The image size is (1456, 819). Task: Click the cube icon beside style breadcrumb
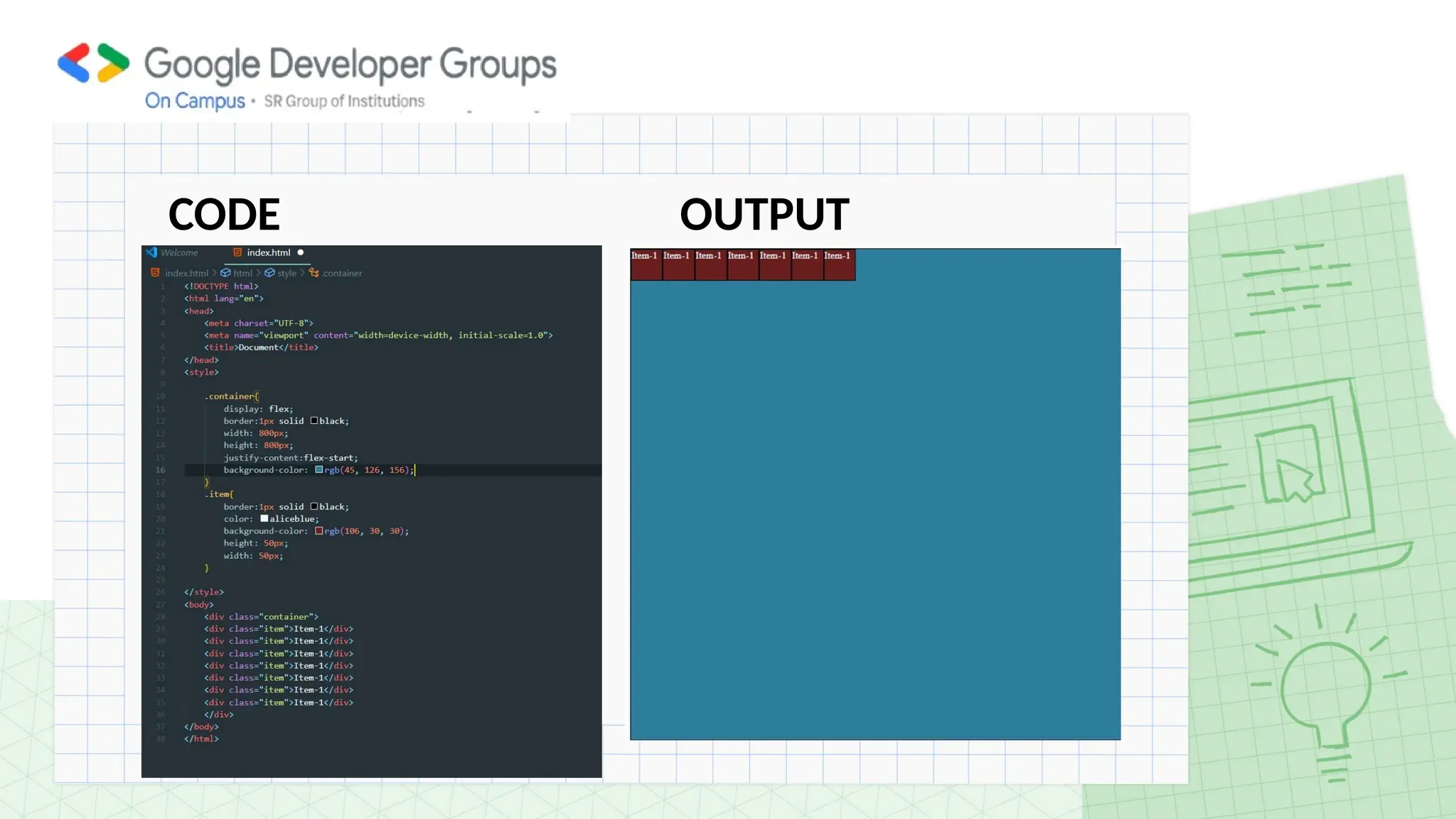click(269, 273)
